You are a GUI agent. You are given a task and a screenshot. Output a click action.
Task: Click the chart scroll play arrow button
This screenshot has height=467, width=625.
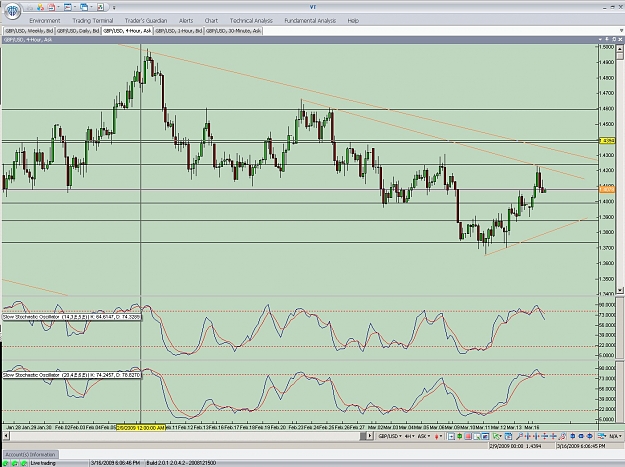coord(369,436)
